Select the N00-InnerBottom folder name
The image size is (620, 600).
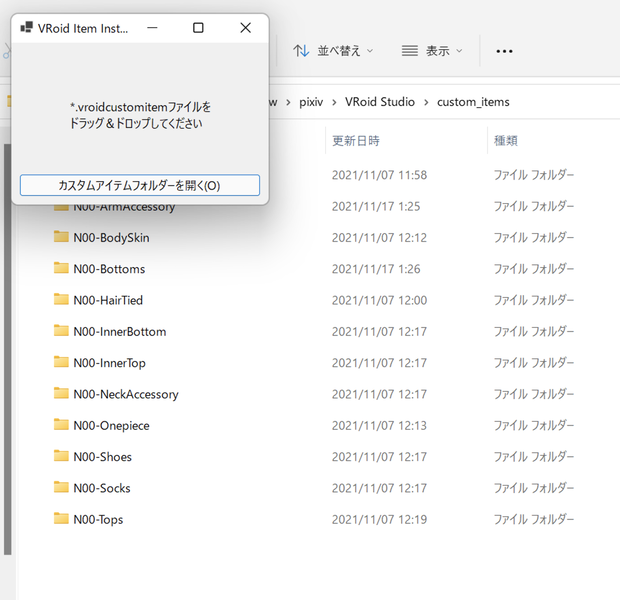(120, 331)
